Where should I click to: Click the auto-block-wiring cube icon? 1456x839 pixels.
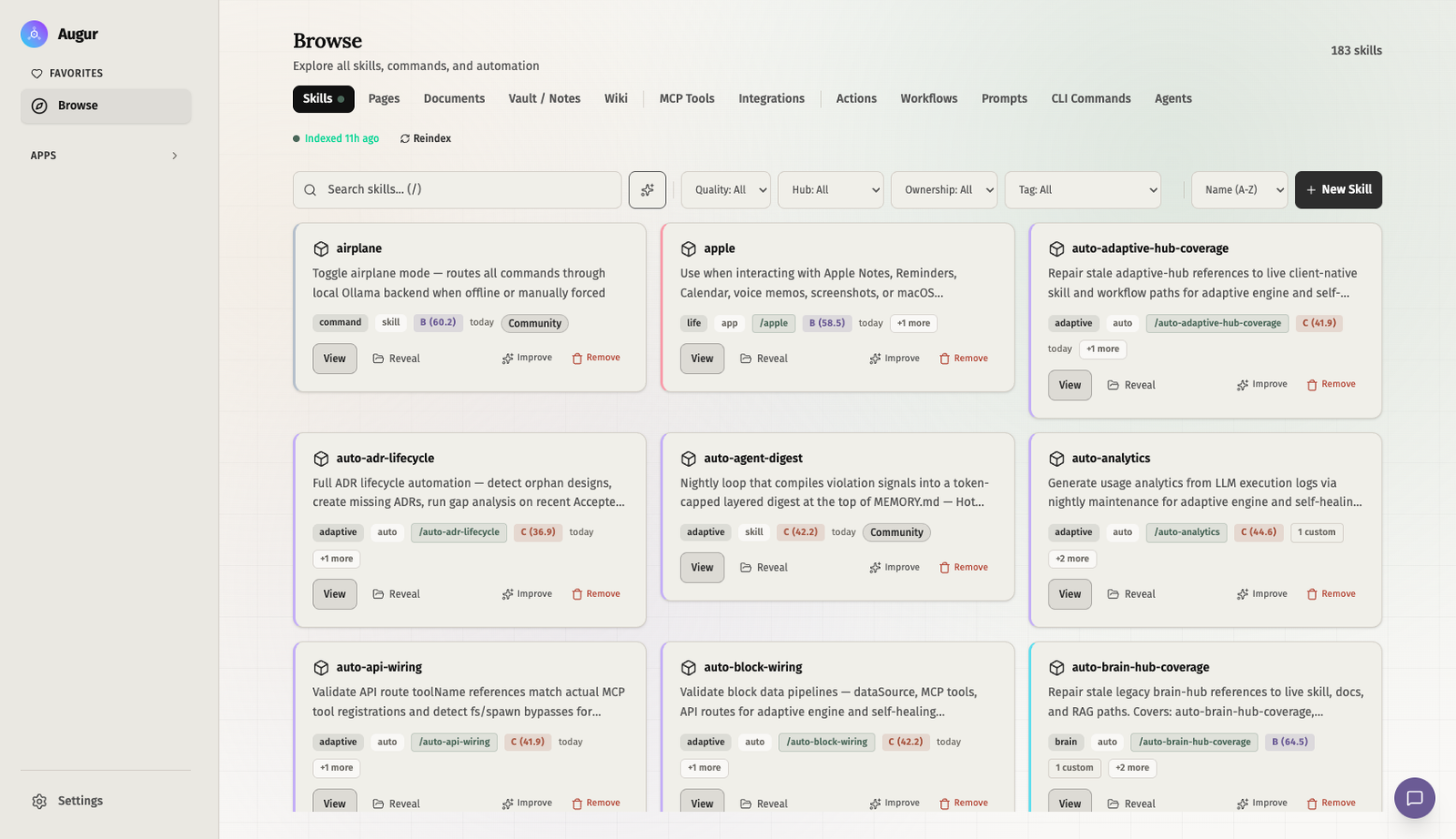pyautogui.click(x=688, y=668)
